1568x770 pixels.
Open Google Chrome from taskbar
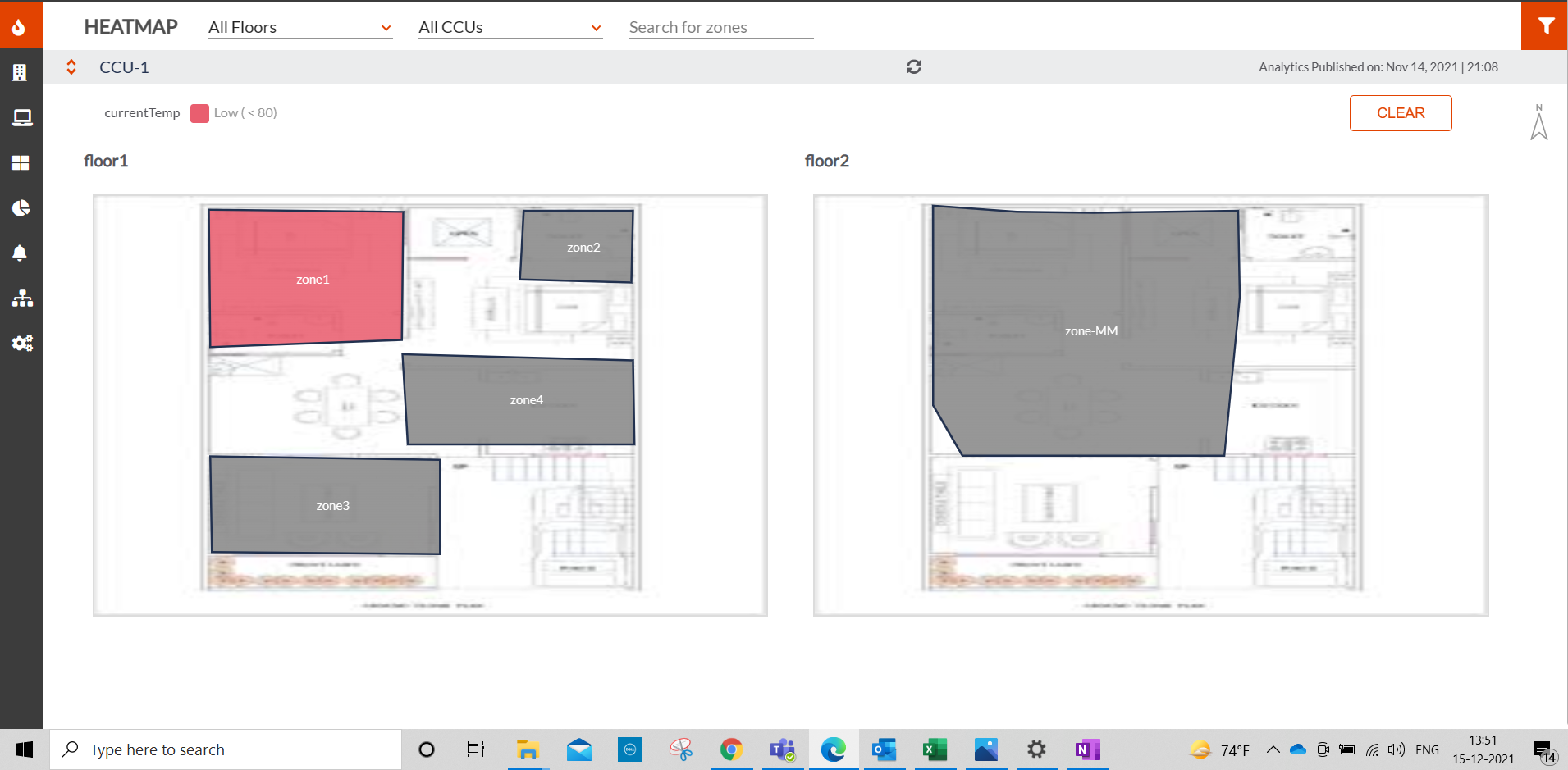coord(732,749)
